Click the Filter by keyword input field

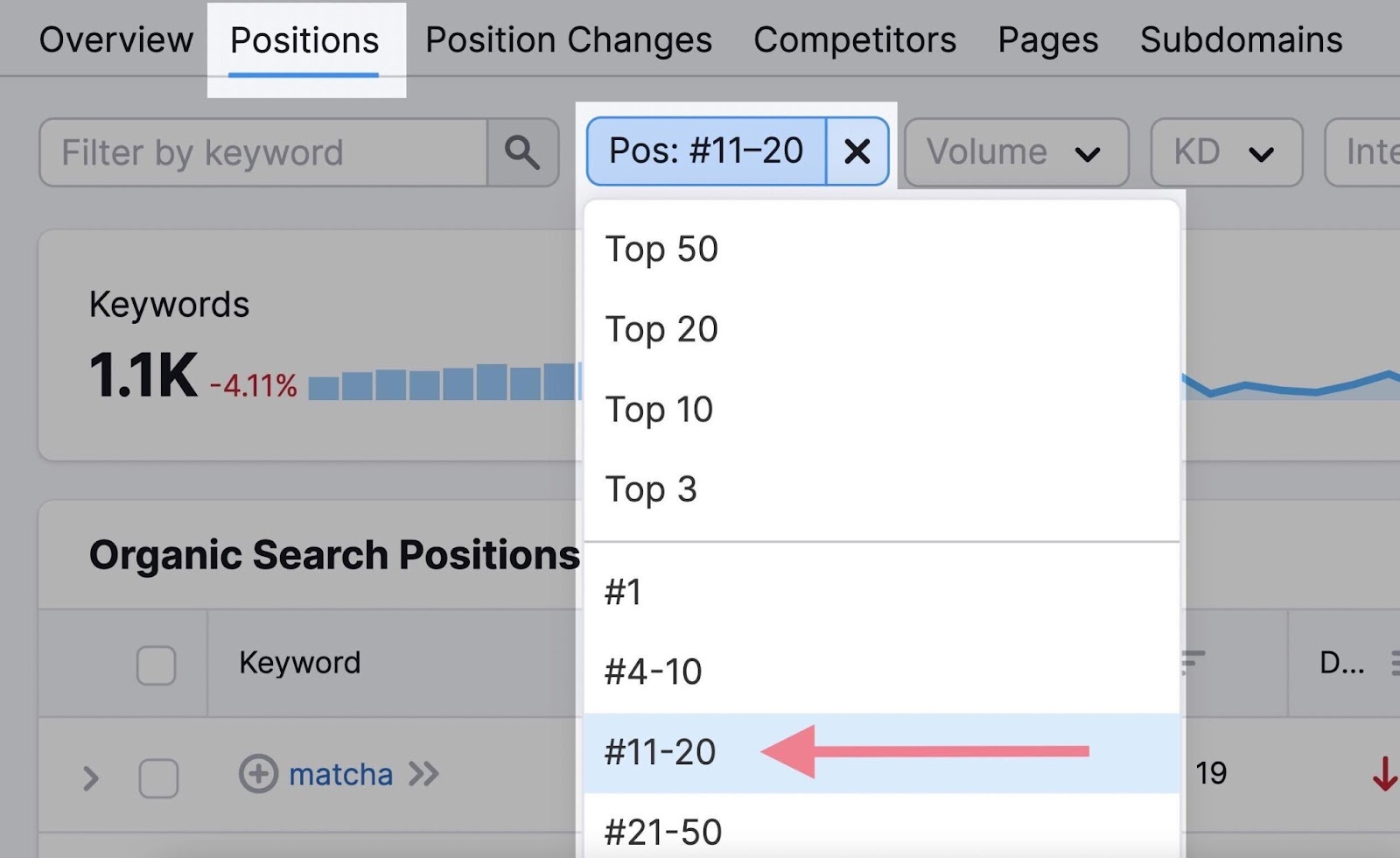[262, 152]
